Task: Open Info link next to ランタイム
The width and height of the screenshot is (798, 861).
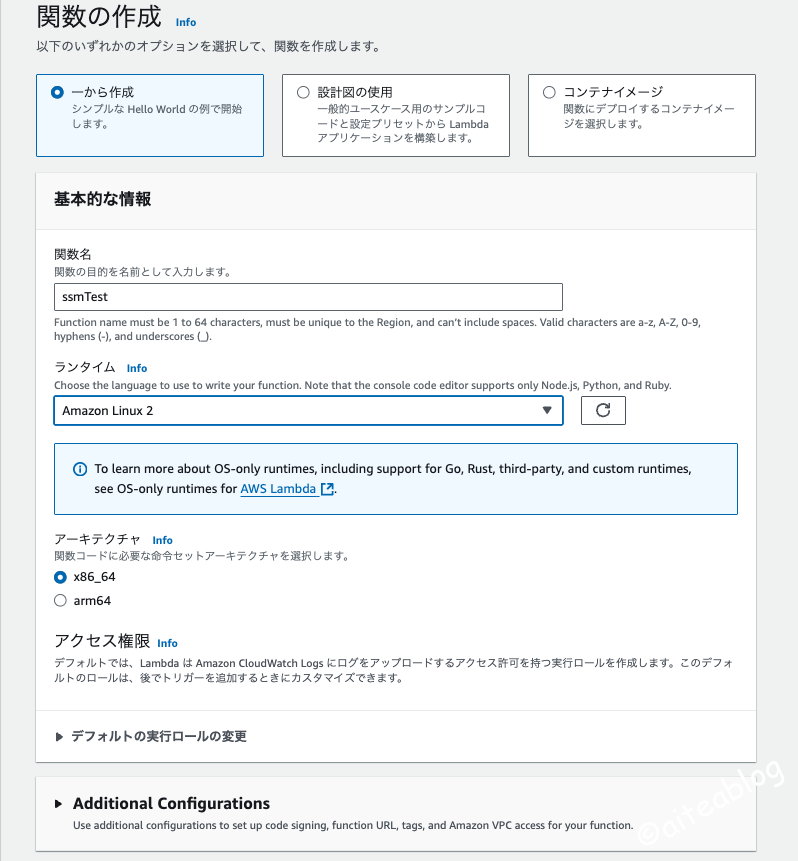Action: click(137, 368)
